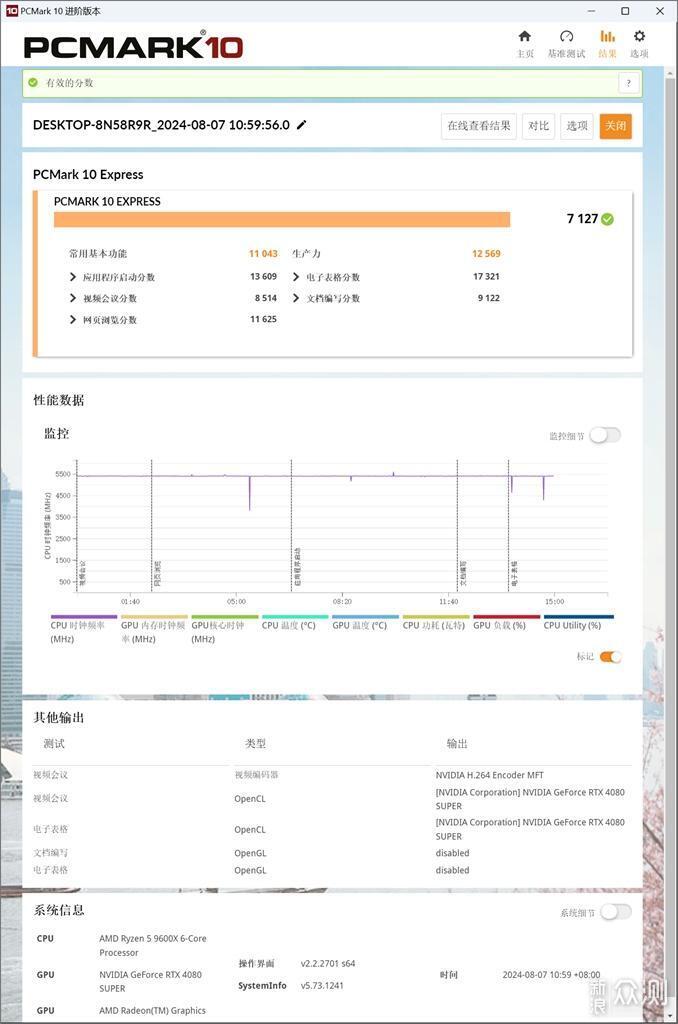This screenshot has width=678, height=1024.
Task: Switch to the Results (结果) tab
Action: tap(607, 44)
